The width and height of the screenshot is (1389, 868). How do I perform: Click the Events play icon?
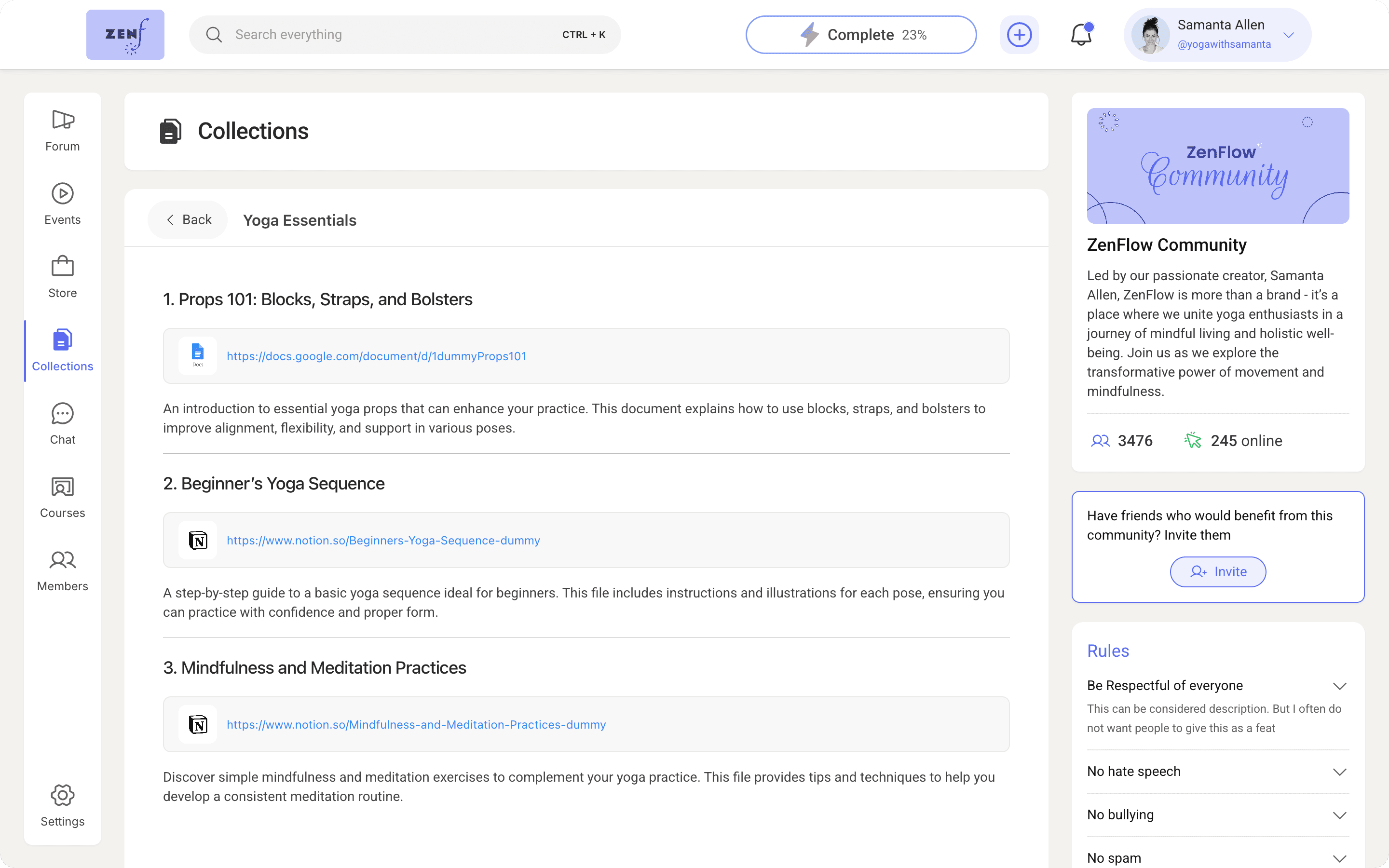[x=63, y=193]
